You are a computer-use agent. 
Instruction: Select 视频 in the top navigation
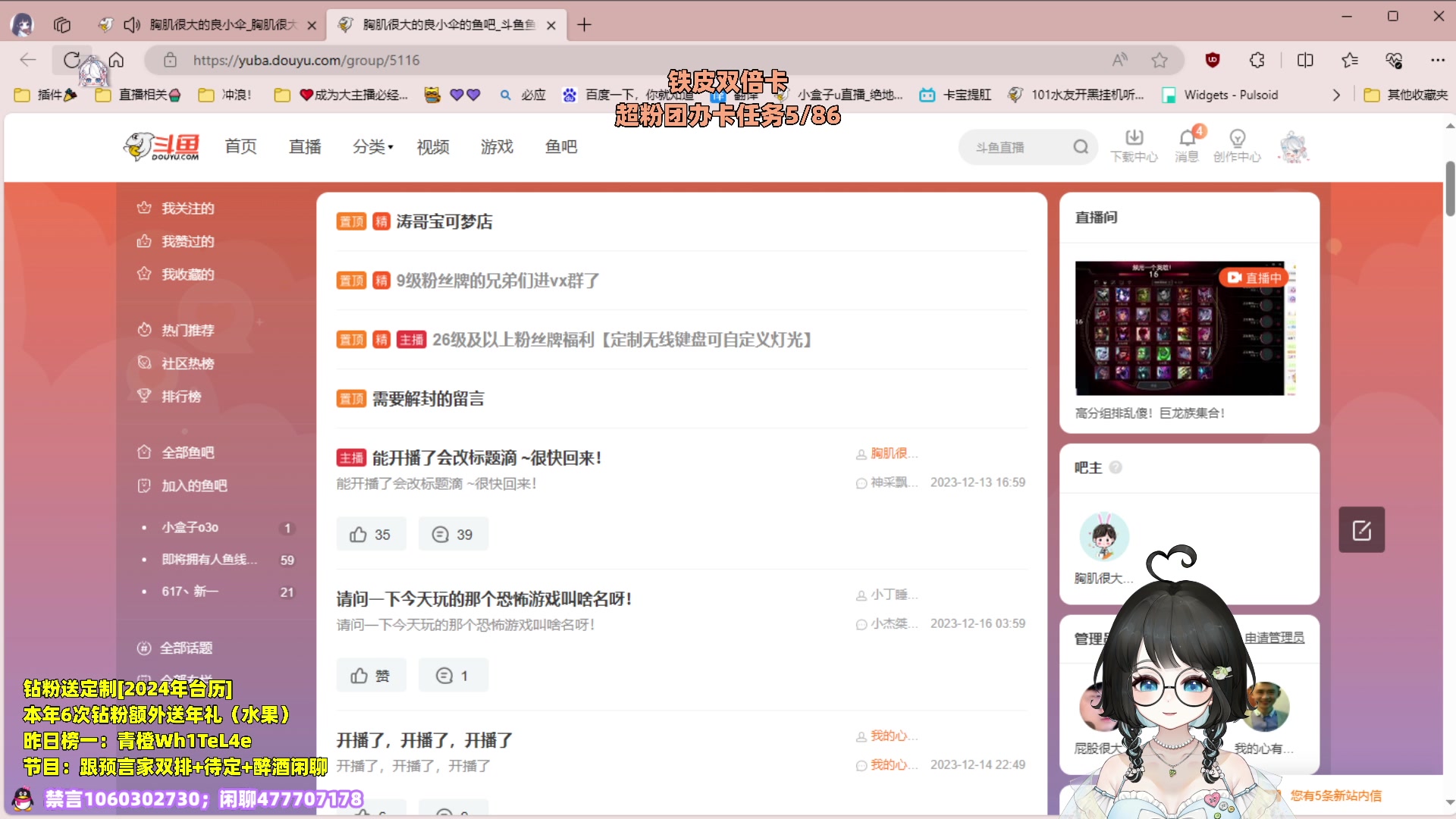coord(432,146)
